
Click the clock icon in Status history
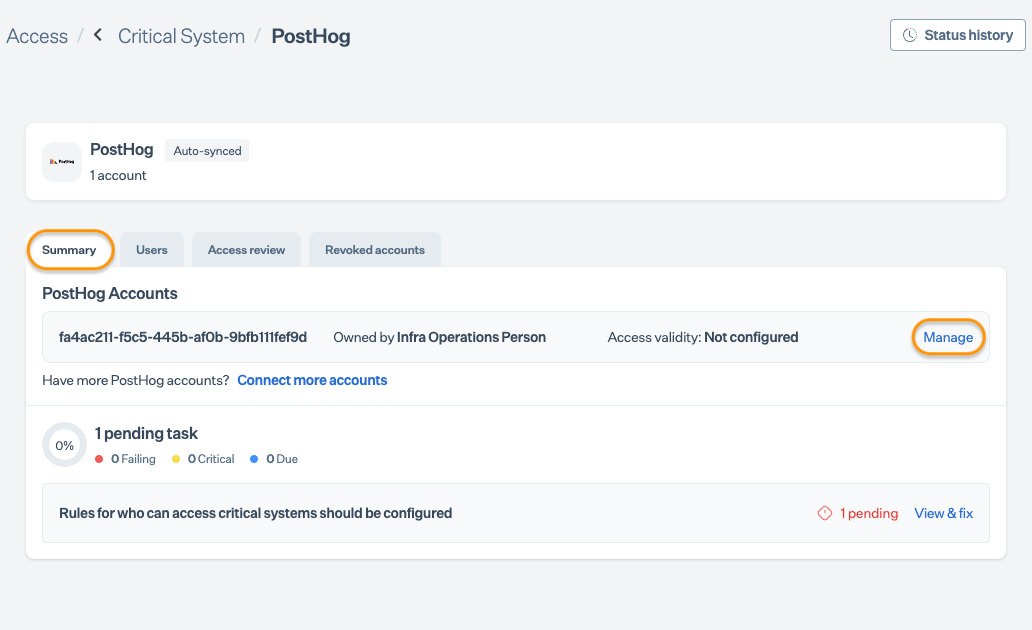(x=910, y=35)
